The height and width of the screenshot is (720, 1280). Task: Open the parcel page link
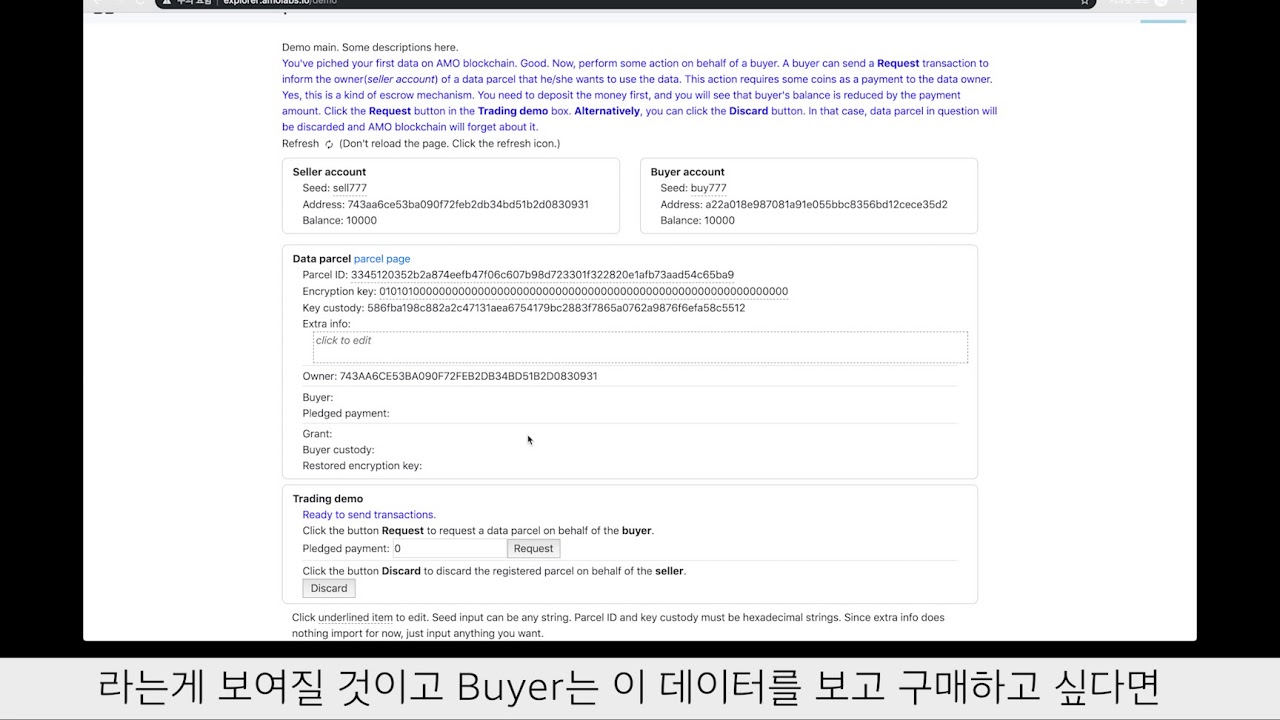382,259
